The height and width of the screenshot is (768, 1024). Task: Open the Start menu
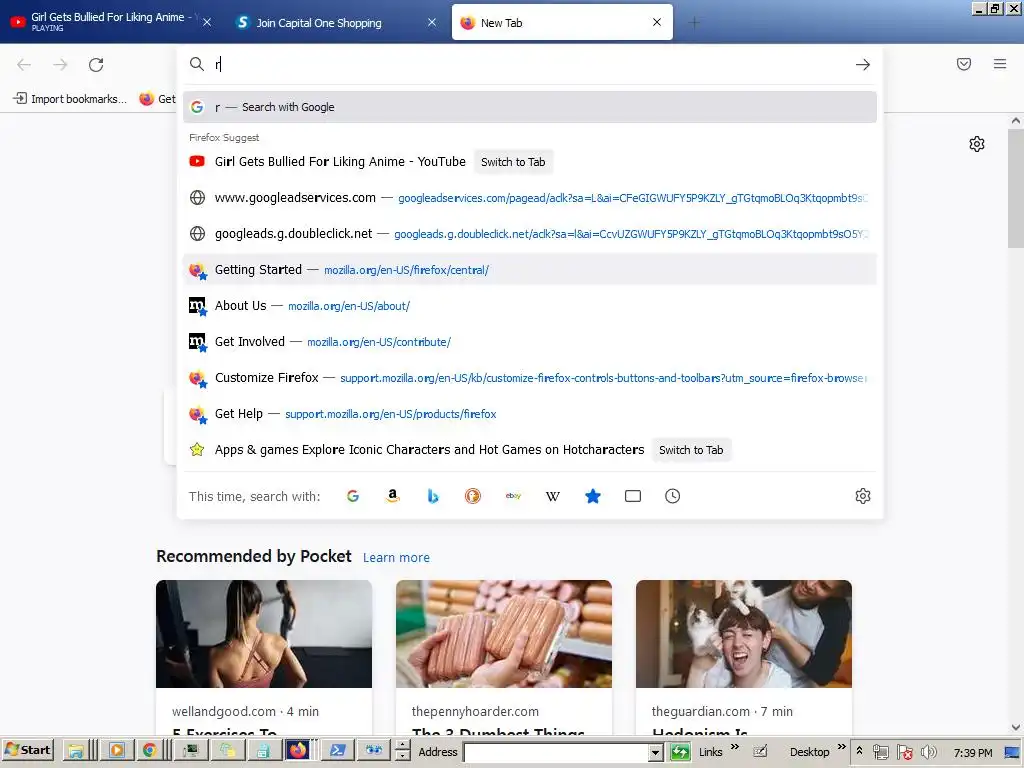[27, 750]
